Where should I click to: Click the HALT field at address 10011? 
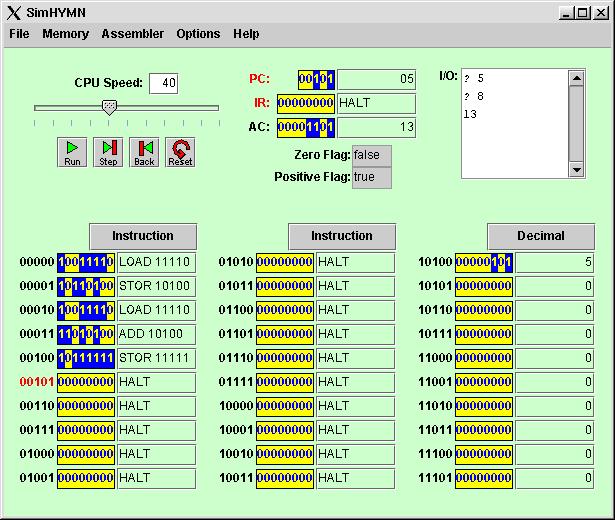click(x=355, y=478)
